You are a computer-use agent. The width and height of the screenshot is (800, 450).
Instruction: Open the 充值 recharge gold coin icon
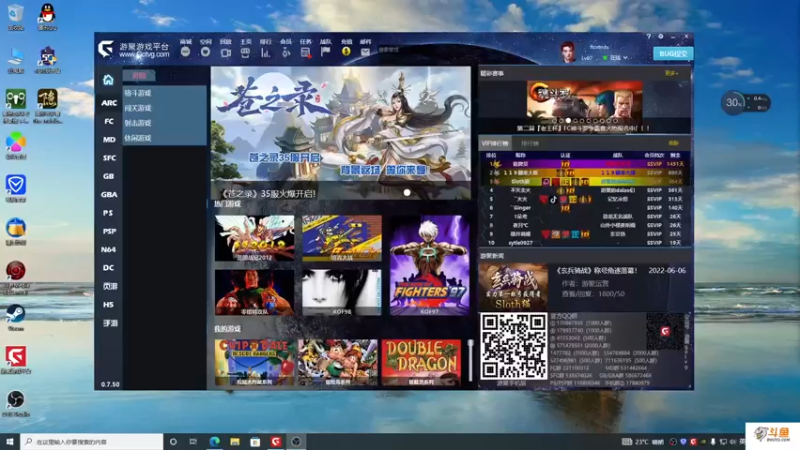tap(346, 52)
